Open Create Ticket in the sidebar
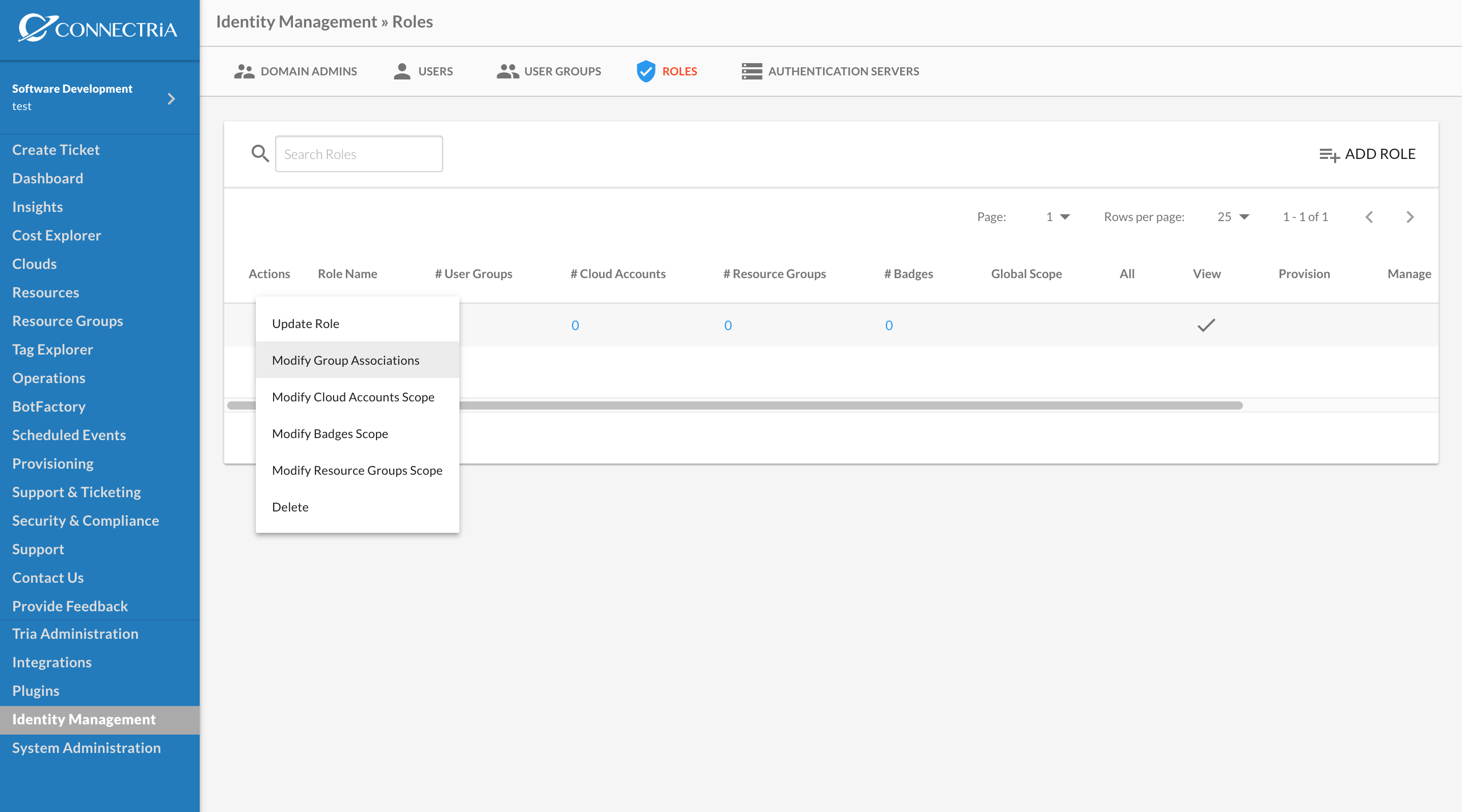1462x812 pixels. (x=56, y=150)
